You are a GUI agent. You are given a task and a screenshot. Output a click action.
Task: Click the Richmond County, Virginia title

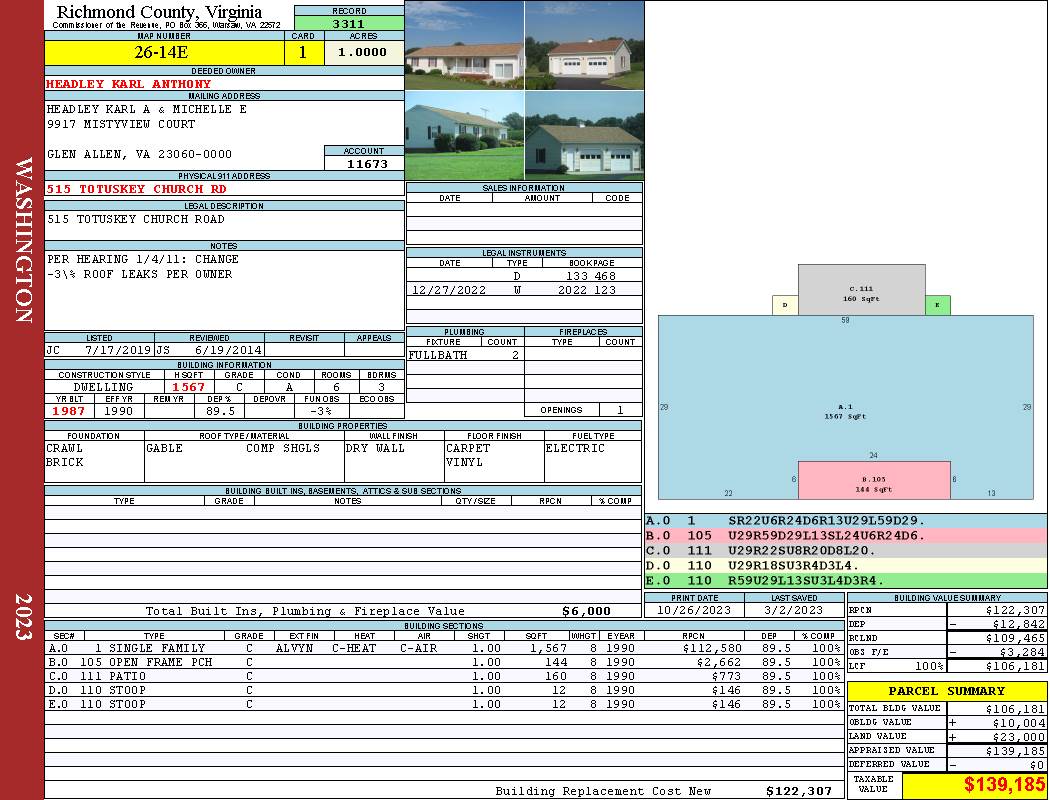(x=159, y=12)
